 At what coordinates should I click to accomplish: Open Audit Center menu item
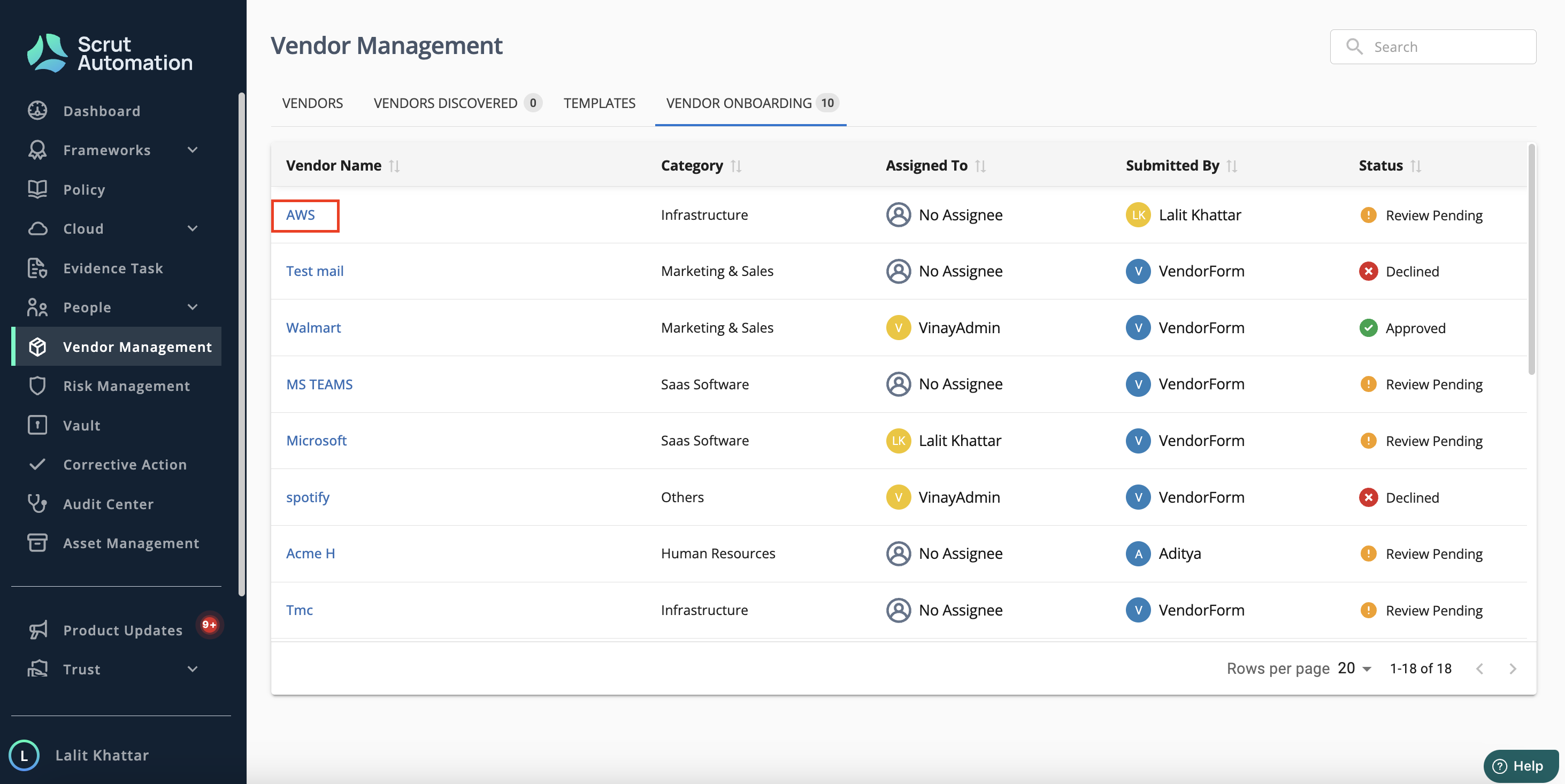108,503
